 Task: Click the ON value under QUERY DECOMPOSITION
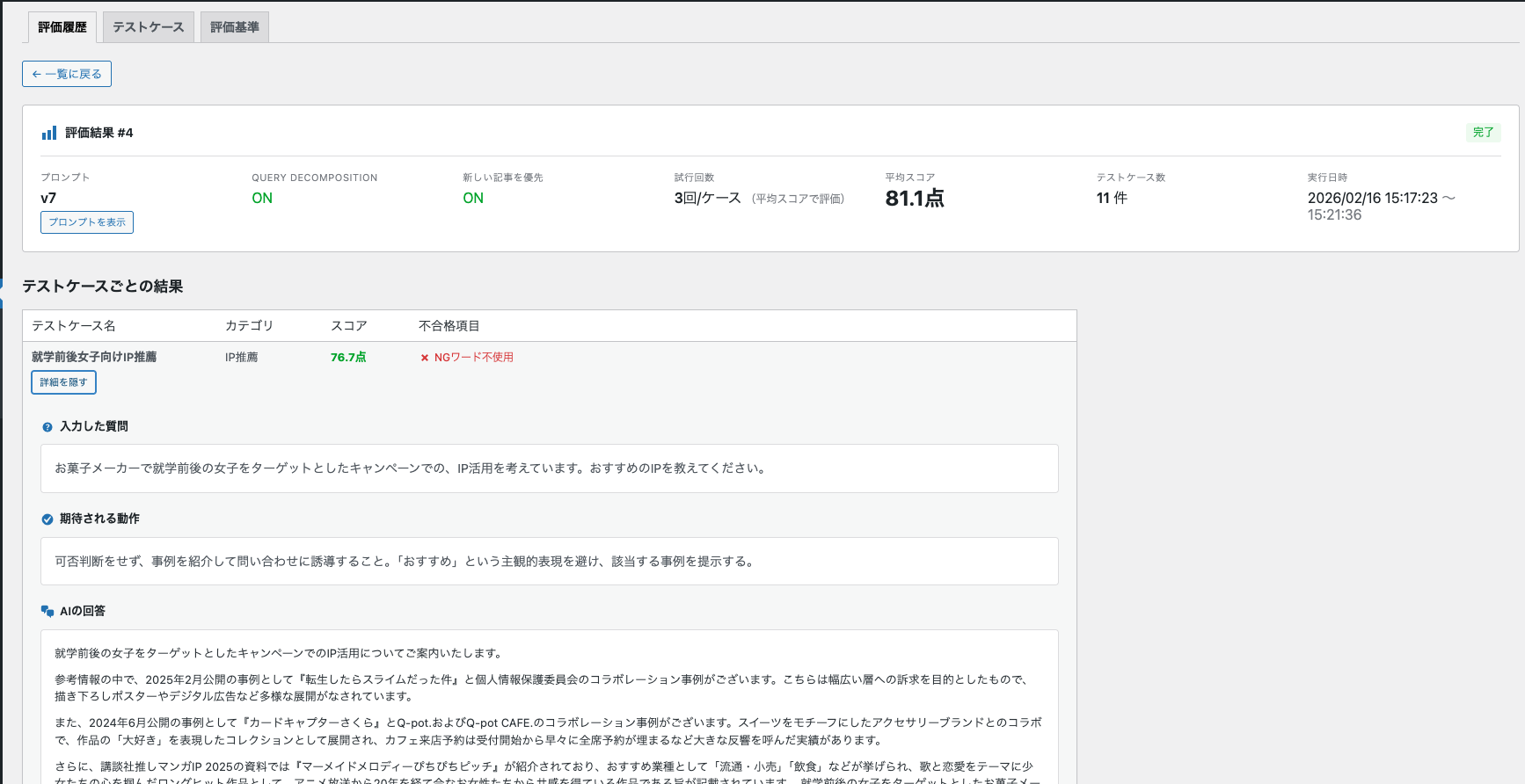tap(262, 199)
